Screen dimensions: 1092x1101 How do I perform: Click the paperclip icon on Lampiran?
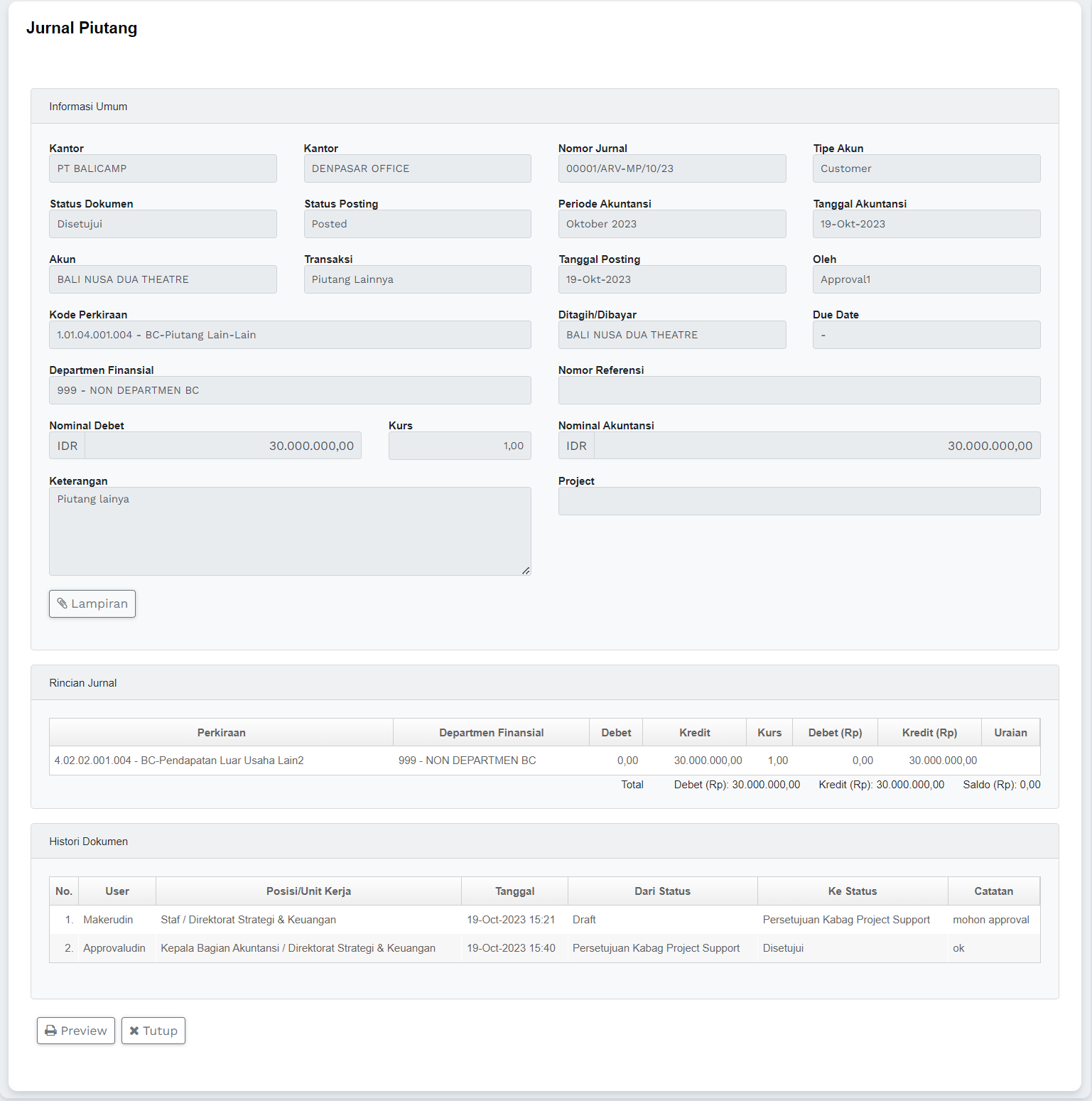tap(63, 603)
